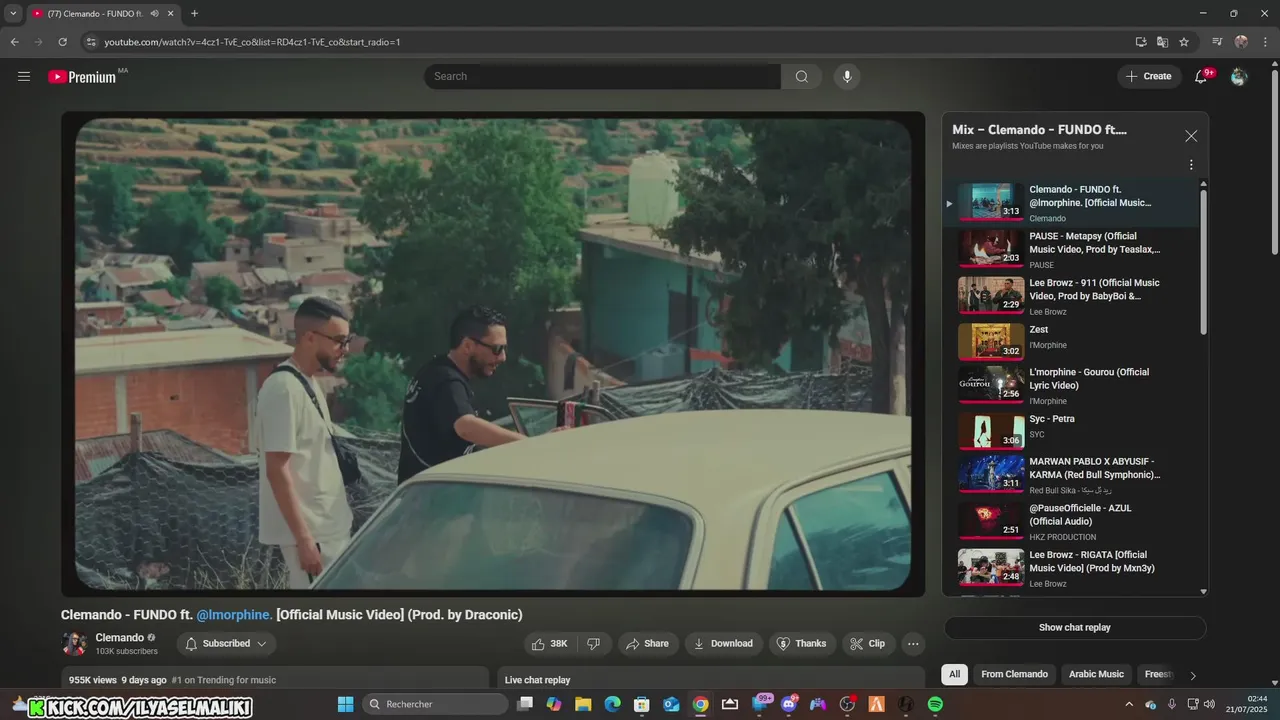Play MARWAN PABLO X ABYUSIF - KARMA
Screen dimensions: 1280x720
[x=1070, y=475]
